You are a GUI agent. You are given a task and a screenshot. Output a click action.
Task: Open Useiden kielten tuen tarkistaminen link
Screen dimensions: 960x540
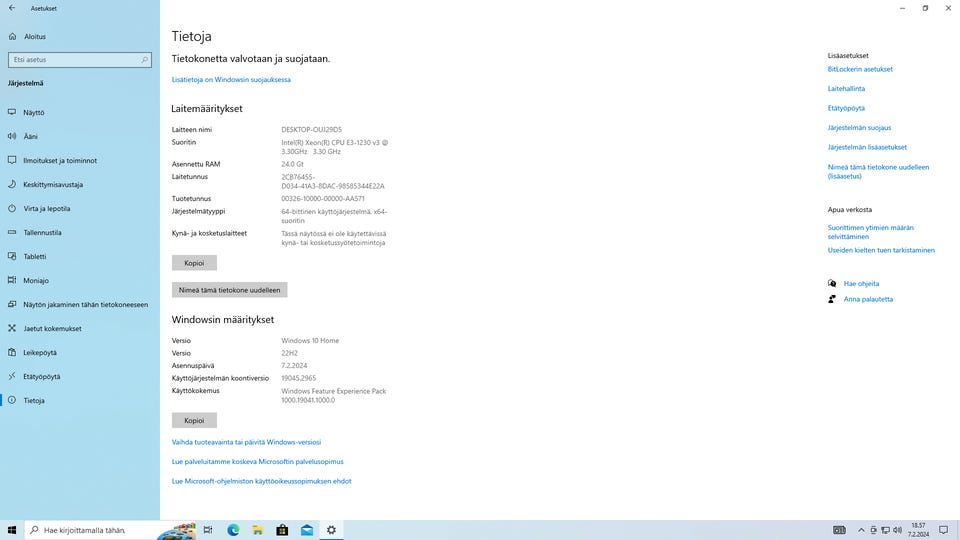click(x=881, y=250)
